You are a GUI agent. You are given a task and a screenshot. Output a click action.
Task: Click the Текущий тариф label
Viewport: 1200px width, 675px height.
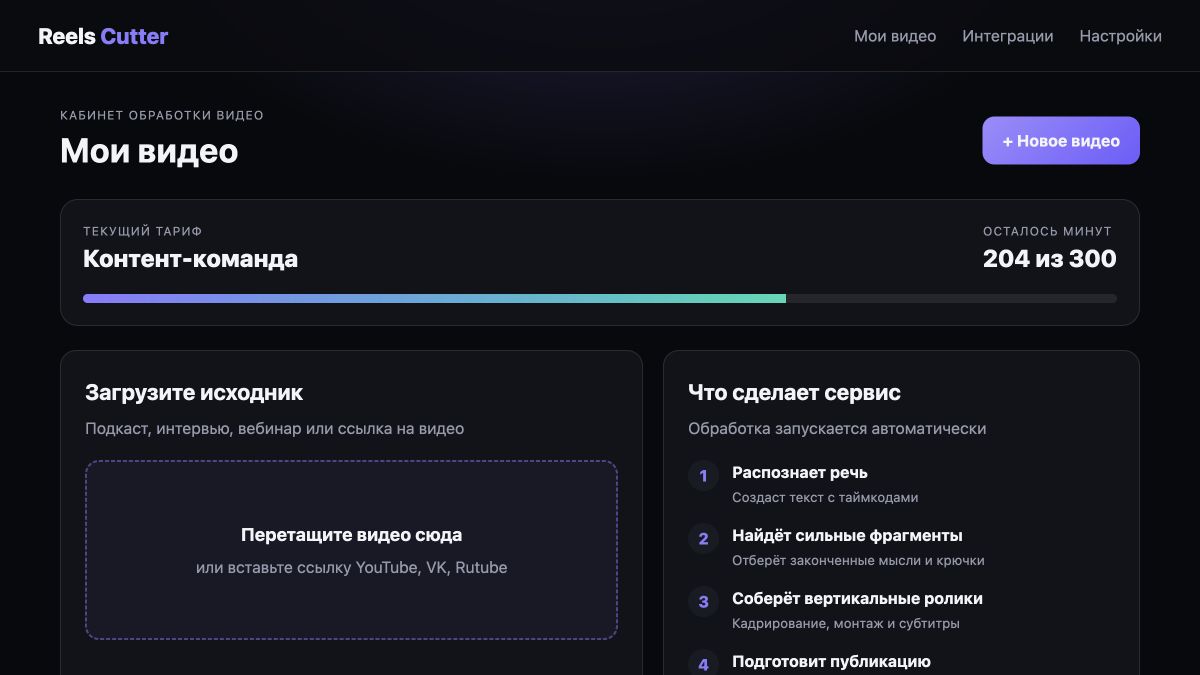tap(143, 231)
